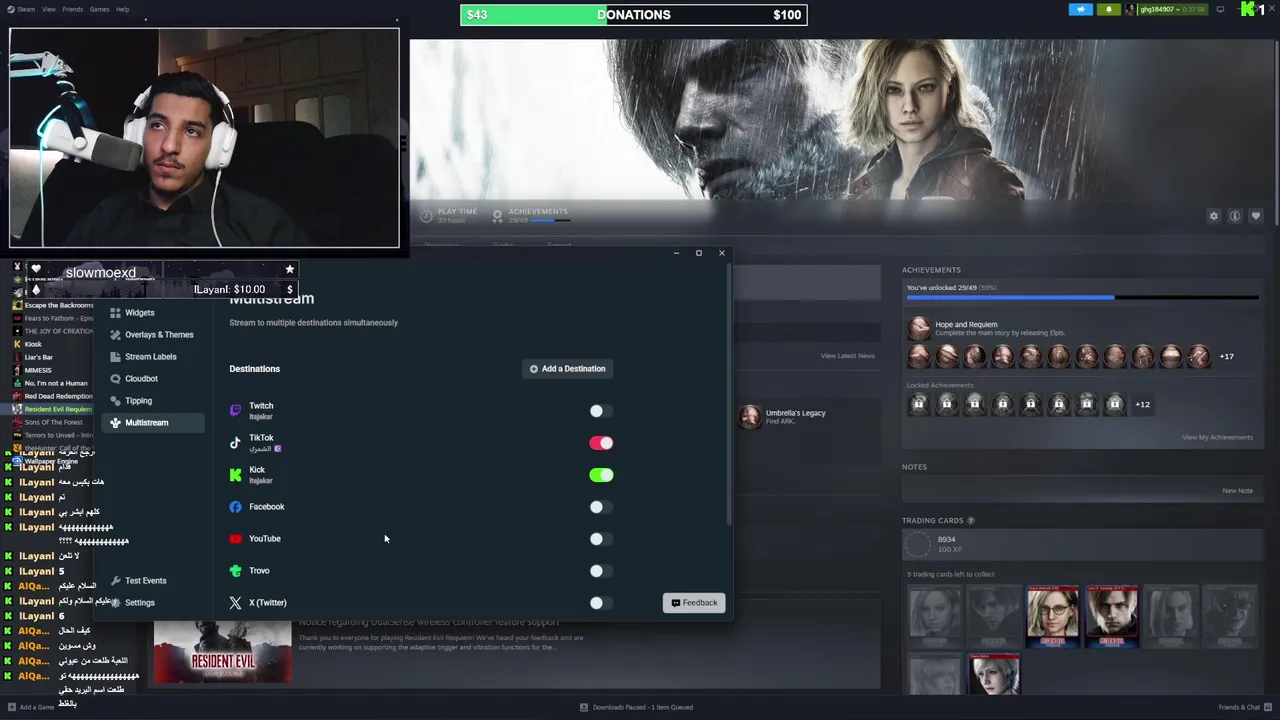Click the Kick logo icon

[x=235, y=474]
